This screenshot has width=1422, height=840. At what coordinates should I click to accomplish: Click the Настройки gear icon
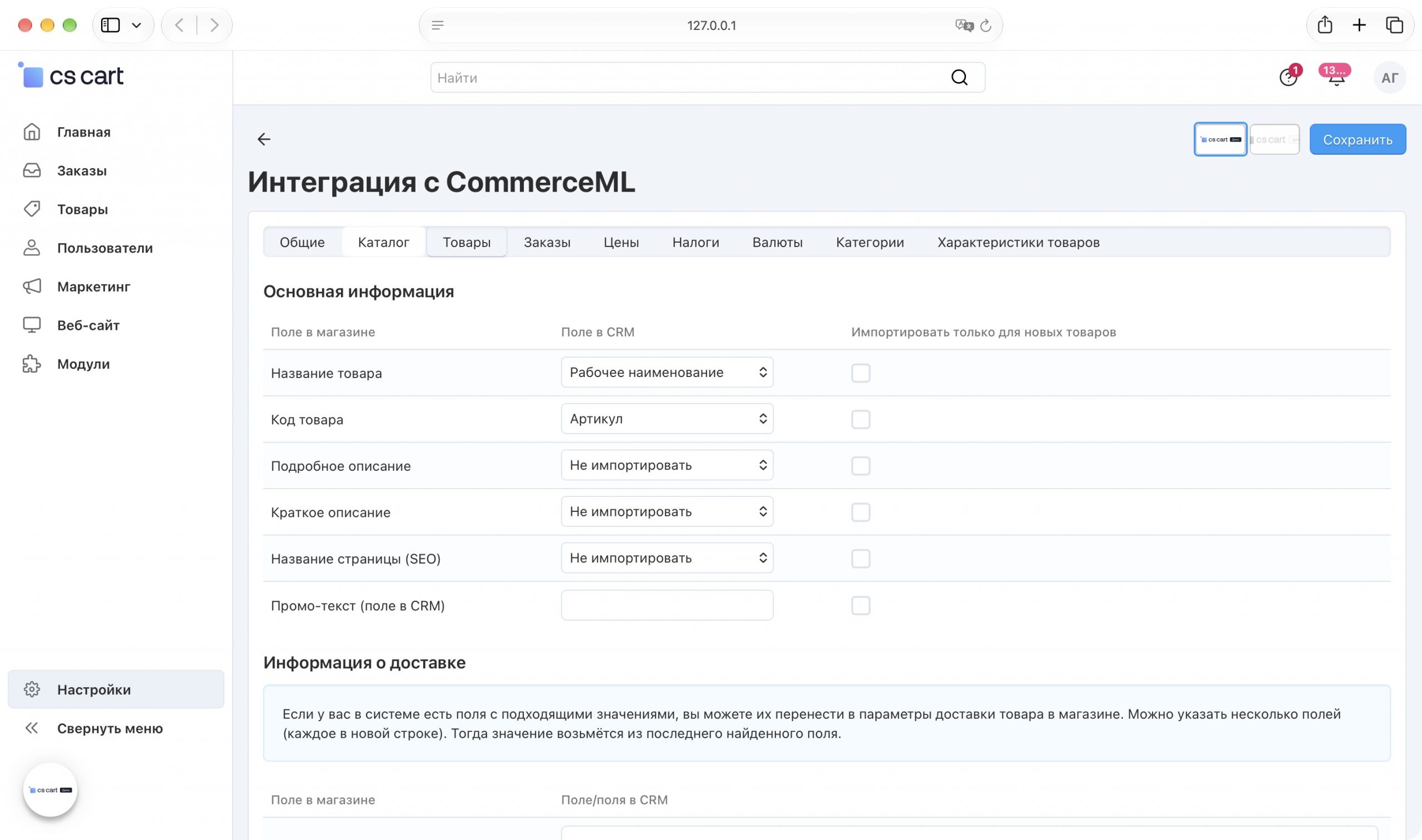(x=32, y=690)
